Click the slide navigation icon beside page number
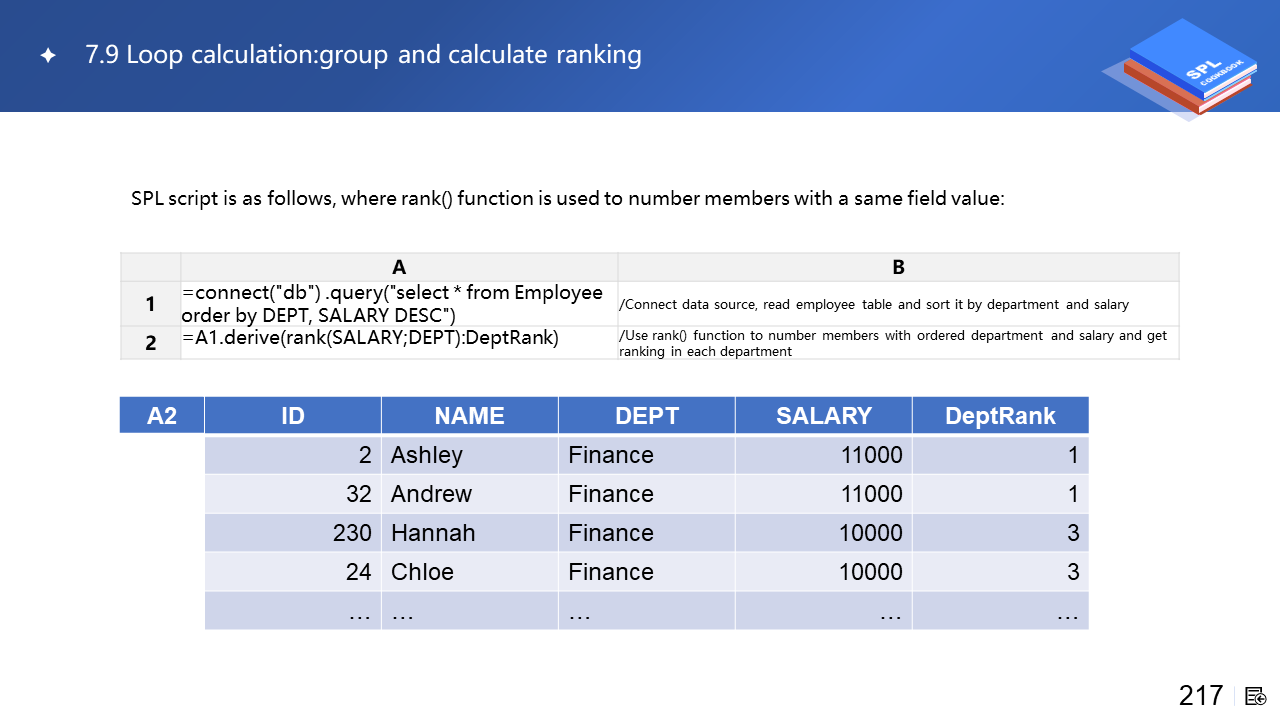Screen dimensions: 1280x720 point(1256,696)
